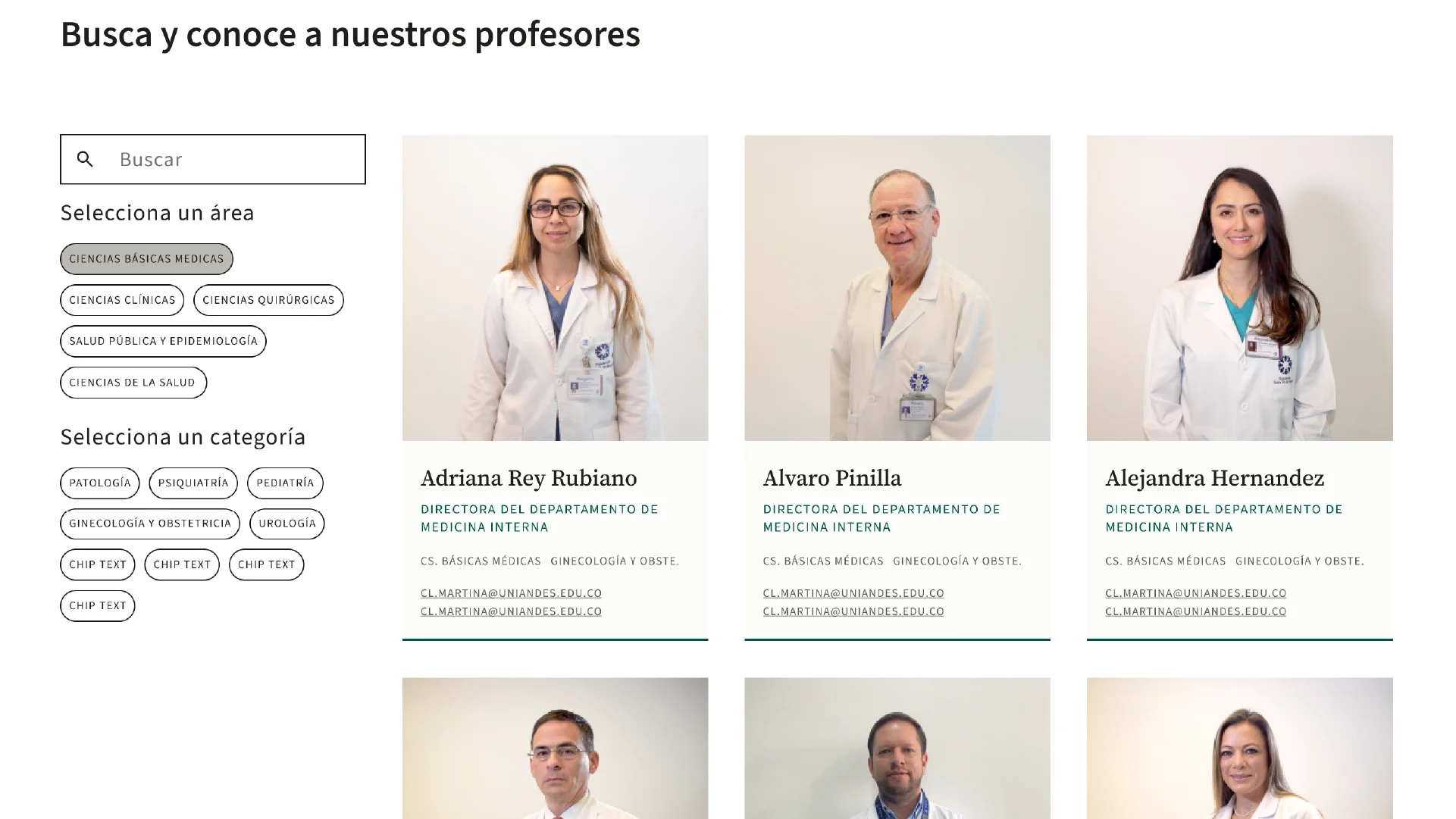Viewport: 1456px width, 819px height.
Task: Click Alejandra Hernandez's second email link
Action: click(1196, 611)
